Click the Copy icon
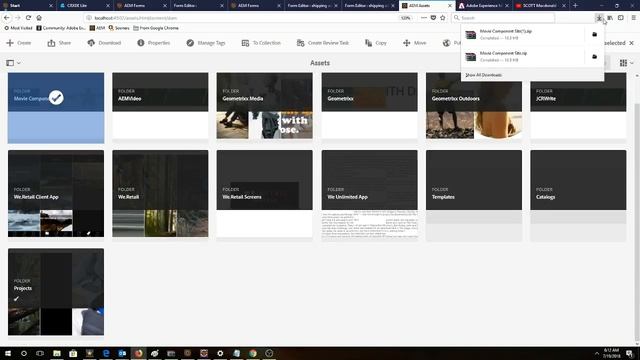 [368, 43]
